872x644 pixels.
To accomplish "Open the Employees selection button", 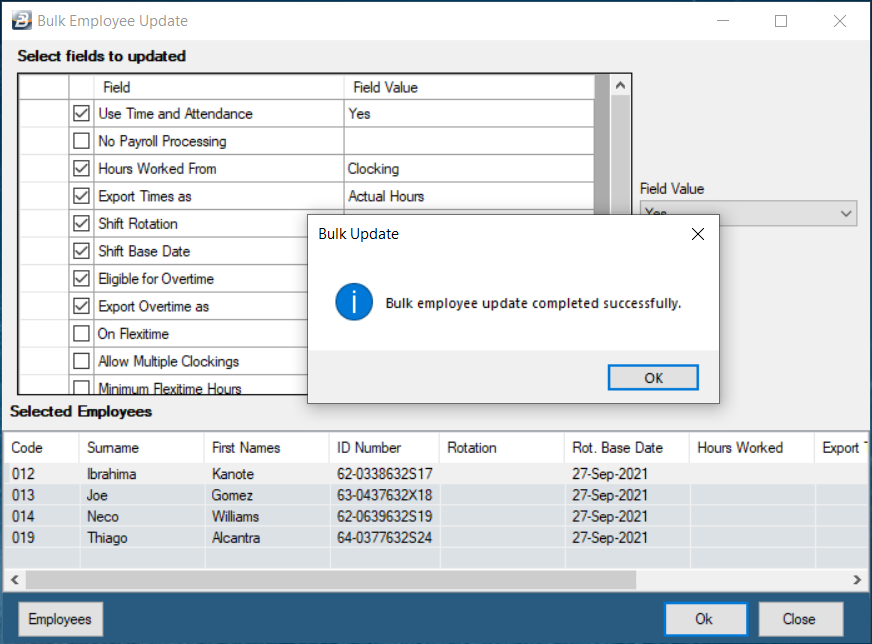I will click(60, 619).
